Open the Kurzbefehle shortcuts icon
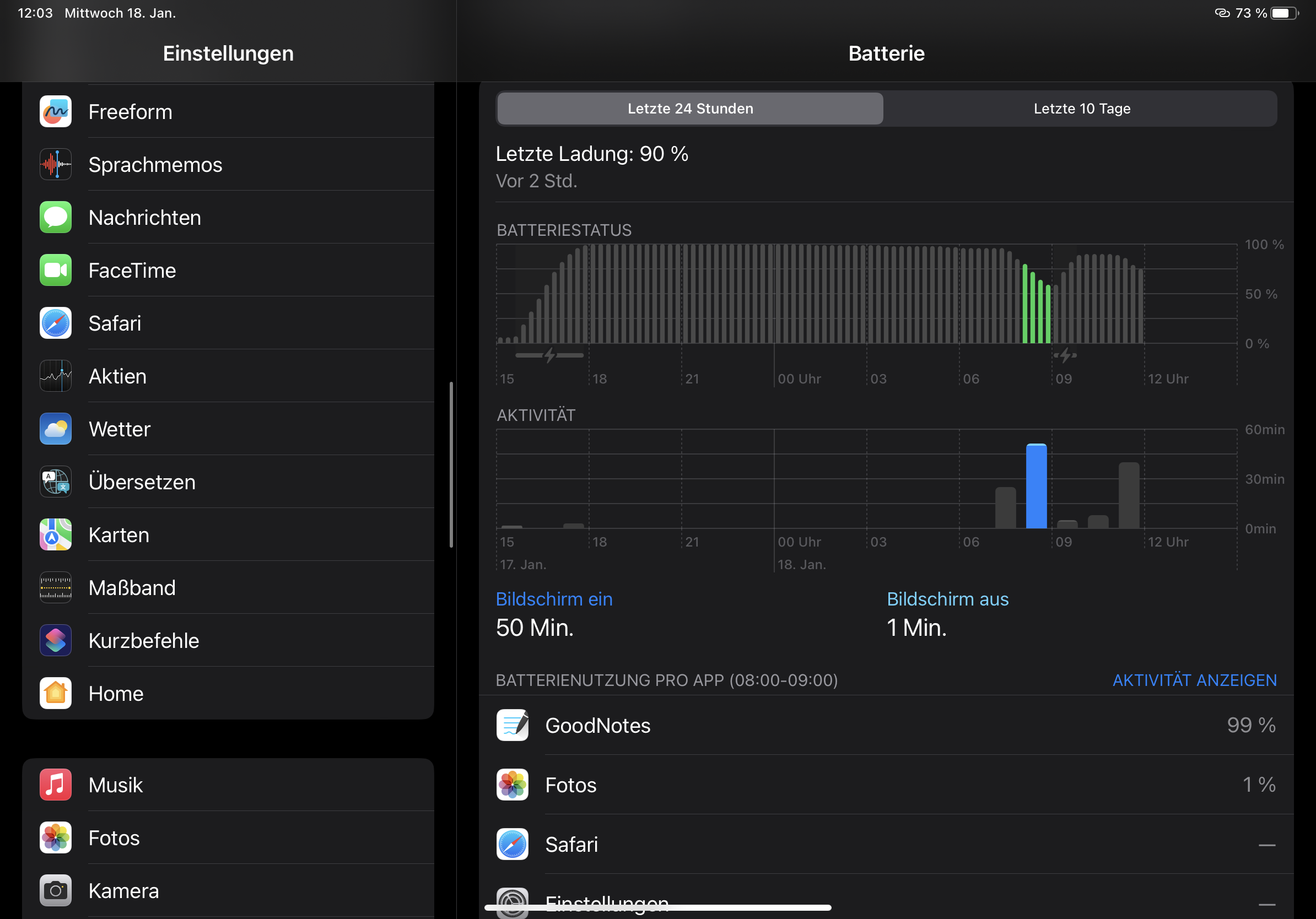 (x=56, y=641)
